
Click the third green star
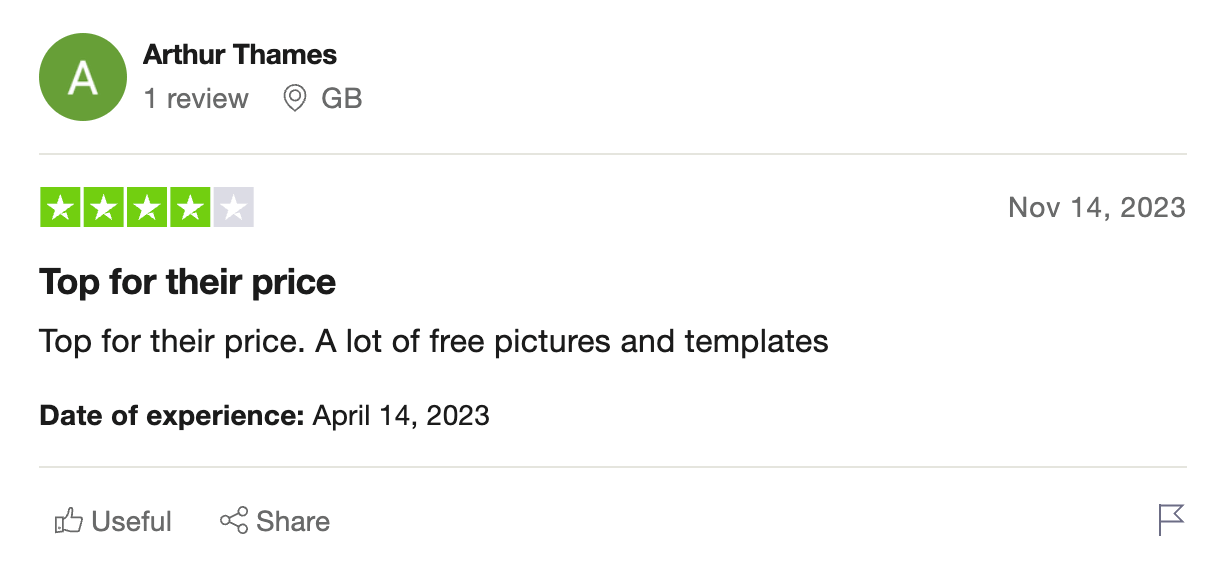pos(146,208)
